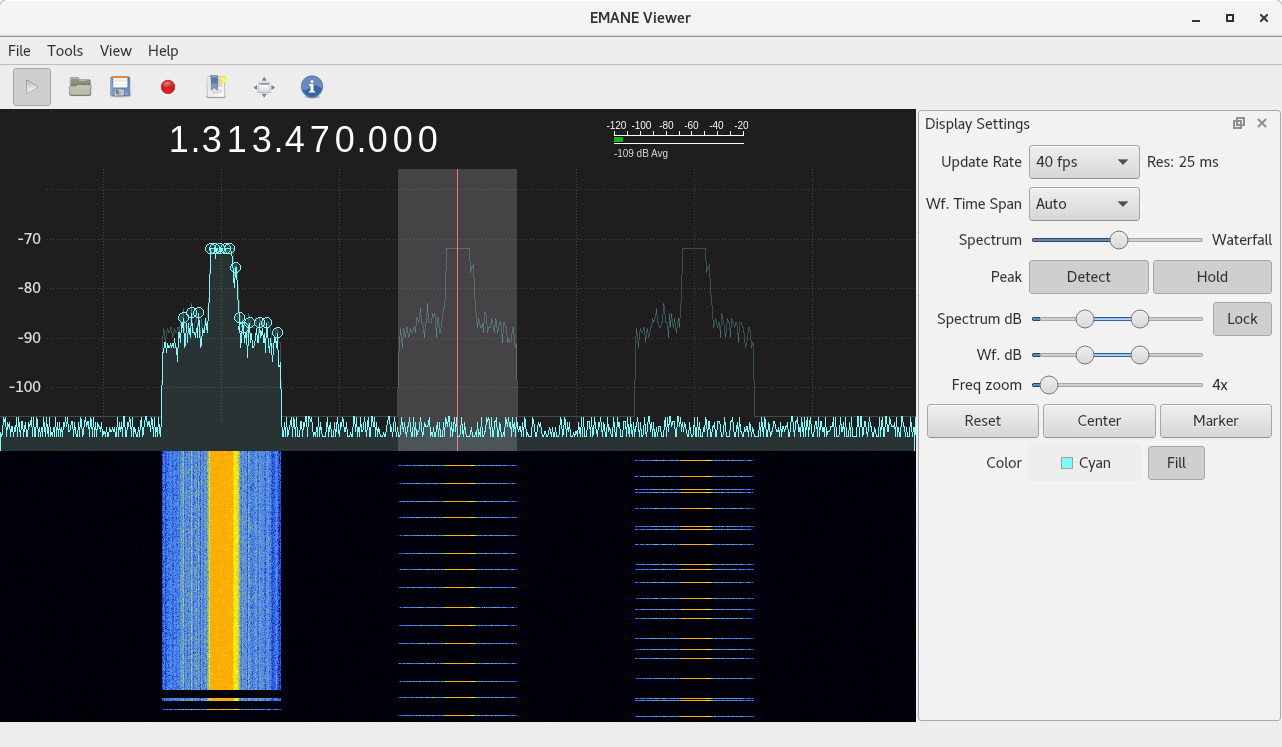Maximize the EMANE Viewer window
This screenshot has width=1282, height=747.
(1230, 18)
